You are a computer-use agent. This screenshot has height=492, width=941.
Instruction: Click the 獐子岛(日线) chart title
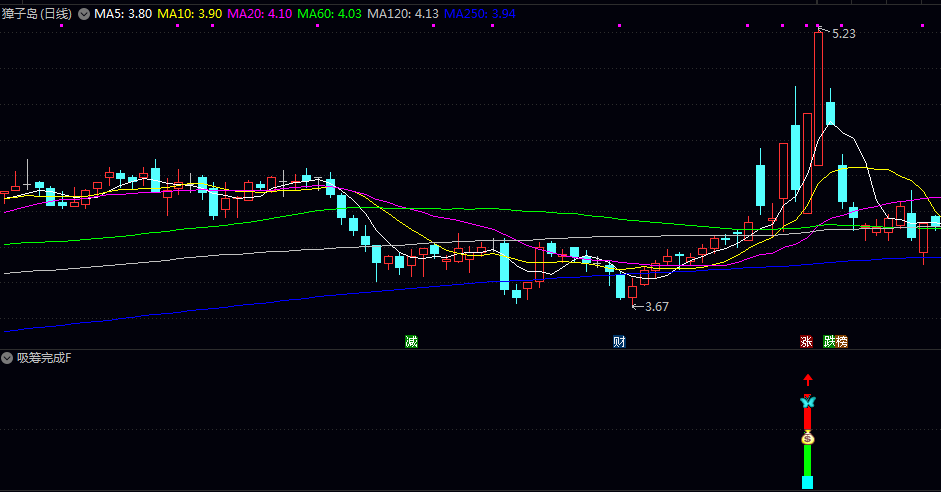click(x=37, y=14)
